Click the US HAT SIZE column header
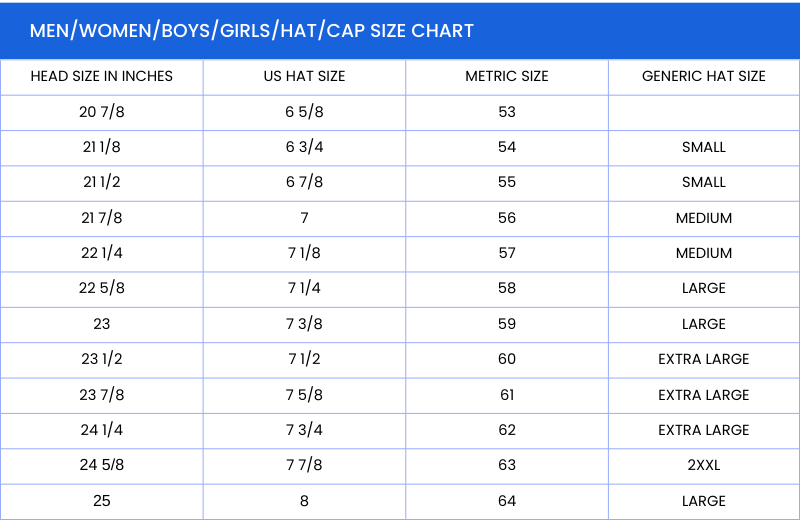 click(304, 76)
